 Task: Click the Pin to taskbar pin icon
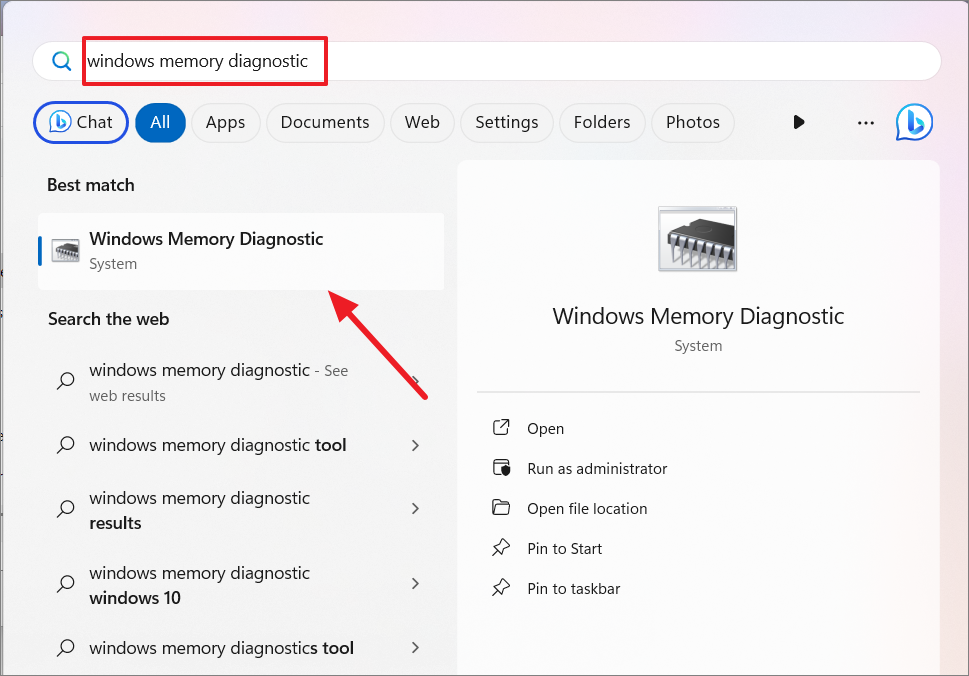[x=501, y=588]
